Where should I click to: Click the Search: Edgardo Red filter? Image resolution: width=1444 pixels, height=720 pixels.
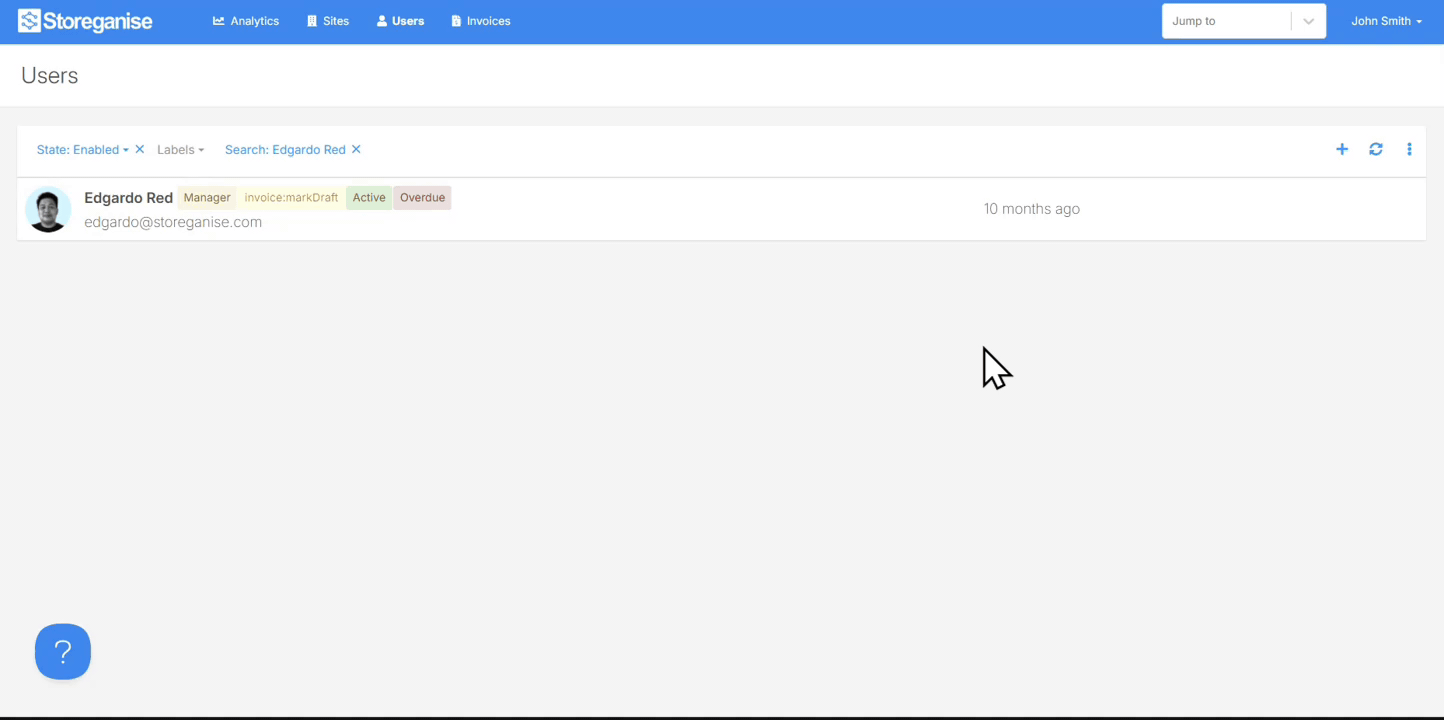pos(285,150)
